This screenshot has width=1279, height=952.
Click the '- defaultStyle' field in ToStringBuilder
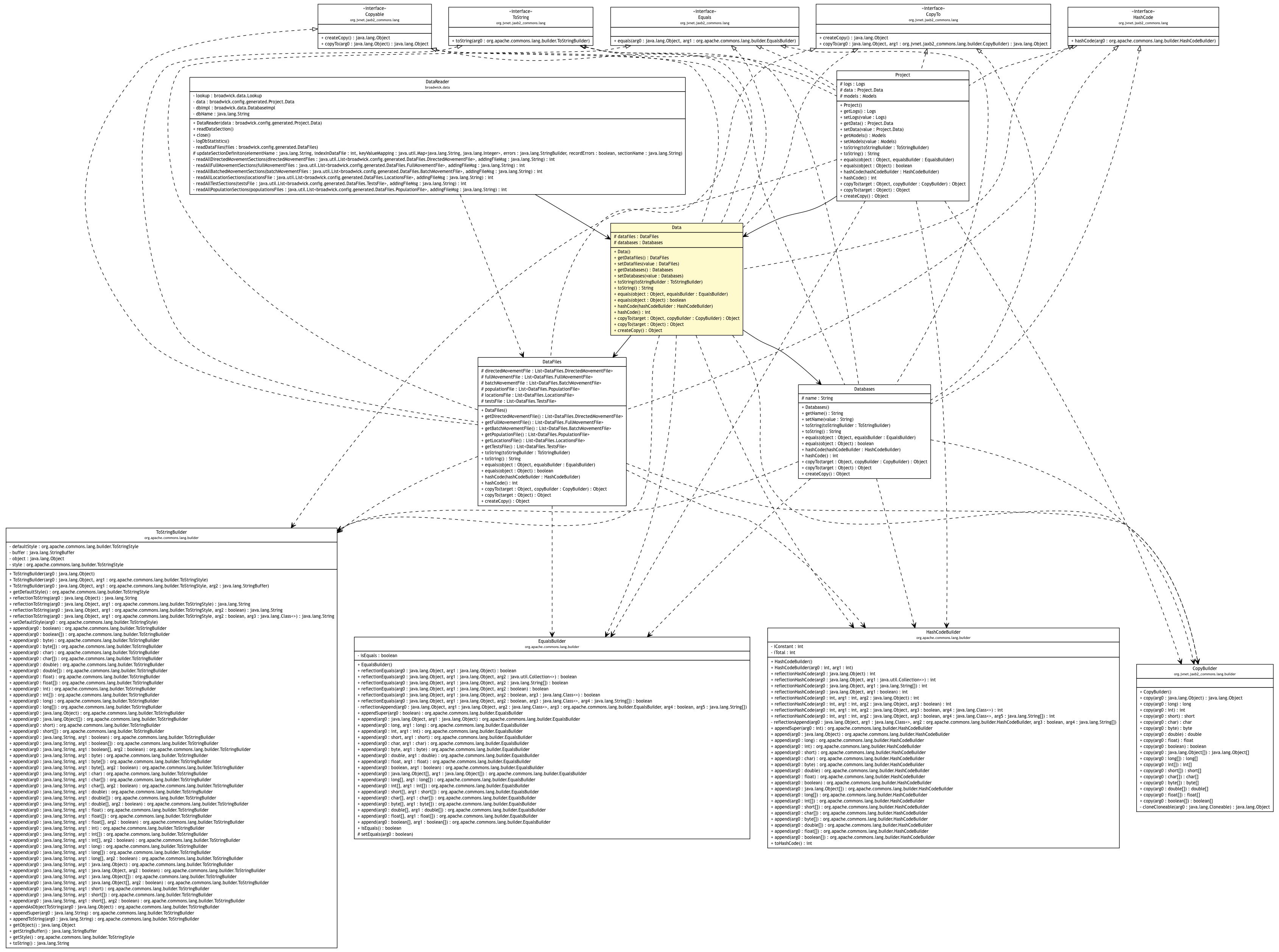(x=74, y=546)
